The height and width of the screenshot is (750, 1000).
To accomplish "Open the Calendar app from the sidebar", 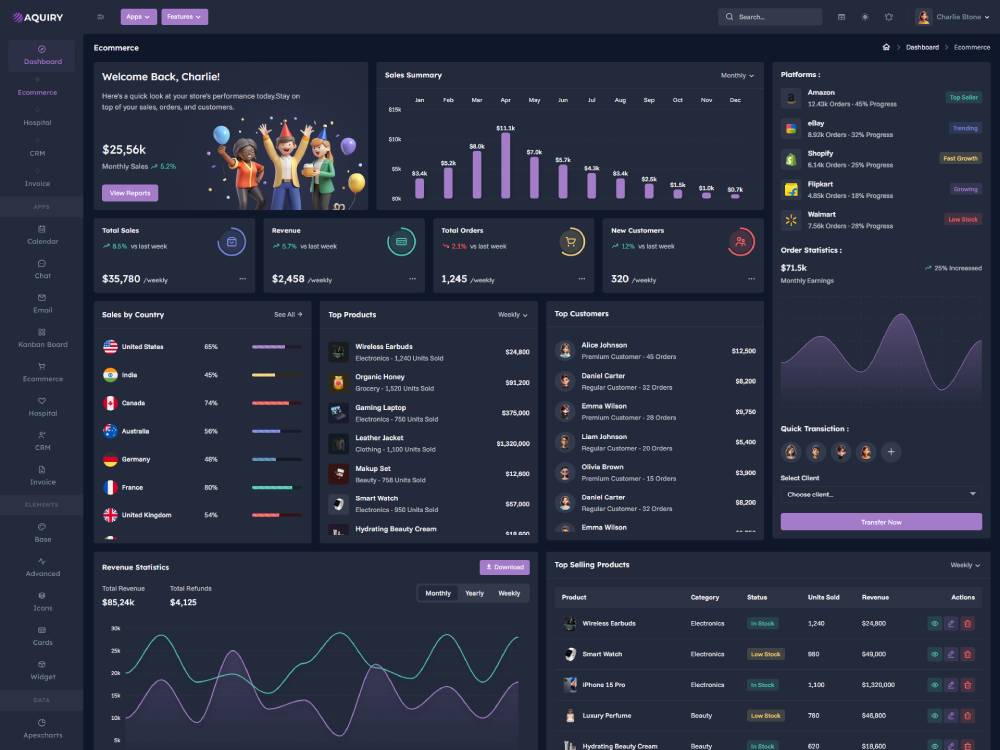I will pos(42,235).
